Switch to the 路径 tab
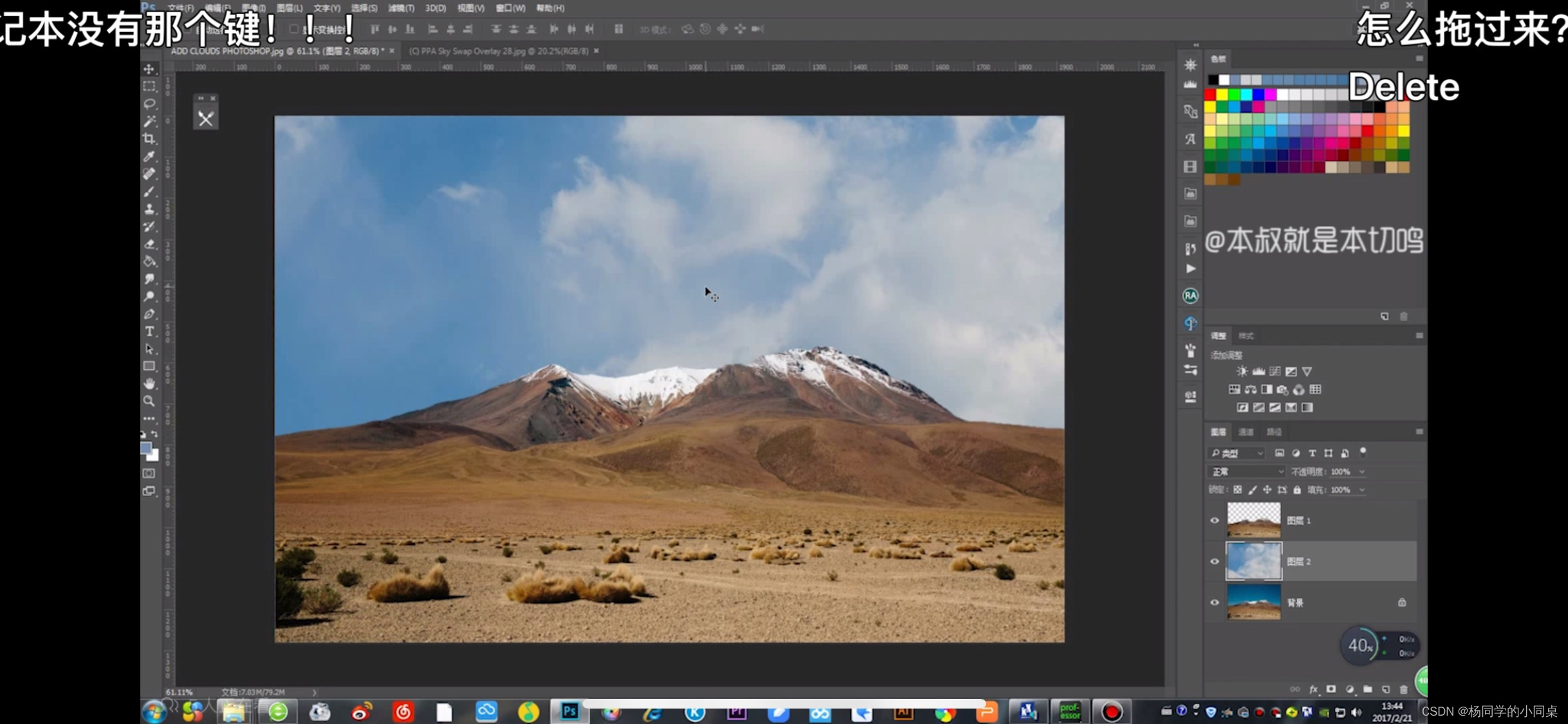Screen dimensions: 1568x724 1274,432
